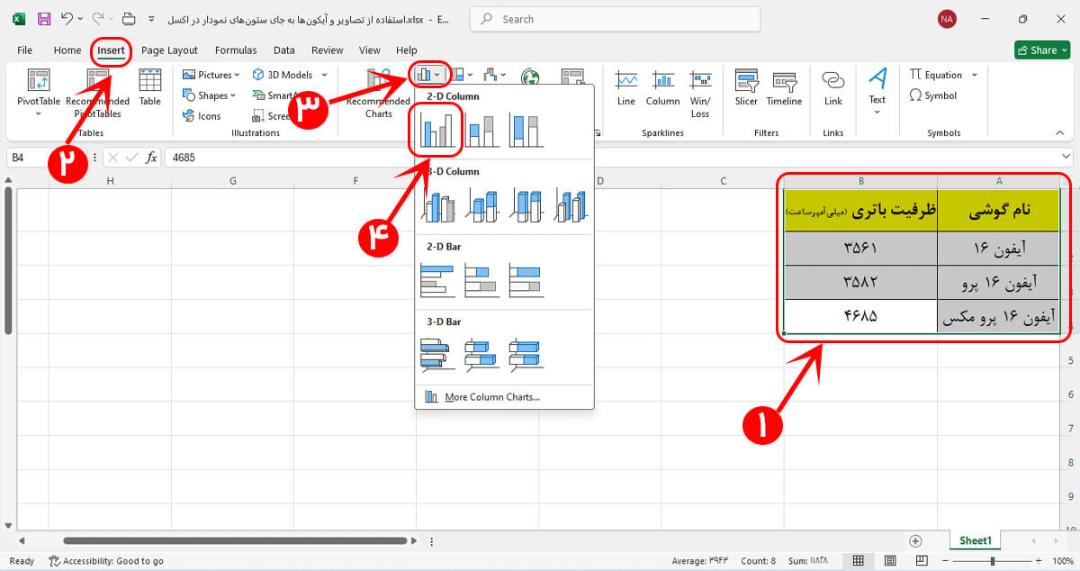Click the Insert Function fx button
The width and height of the screenshot is (1080, 571).
pyautogui.click(x=152, y=158)
